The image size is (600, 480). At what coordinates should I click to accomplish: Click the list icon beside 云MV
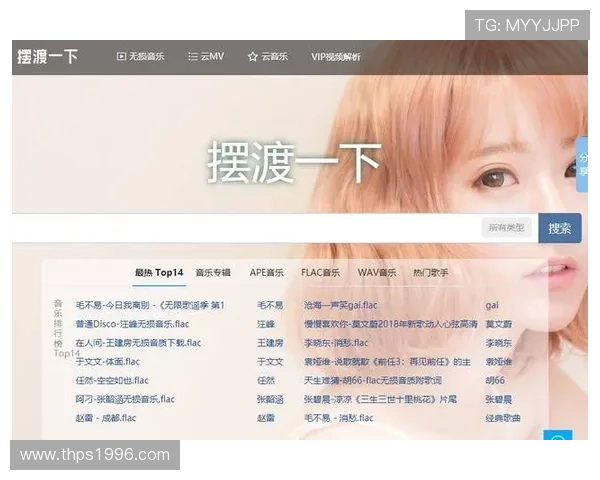193,57
